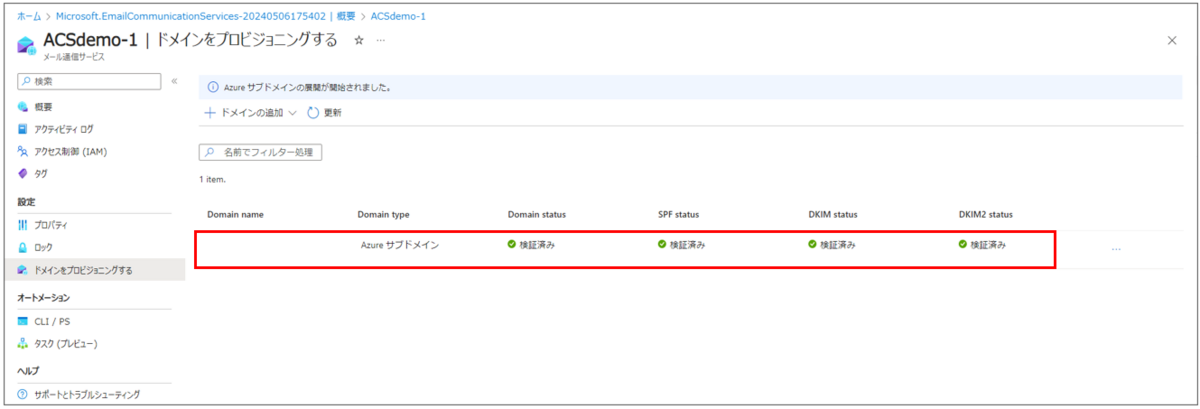Sort by the Domain name column header
Viewport: 1200px width, 409px height.
click(235, 214)
